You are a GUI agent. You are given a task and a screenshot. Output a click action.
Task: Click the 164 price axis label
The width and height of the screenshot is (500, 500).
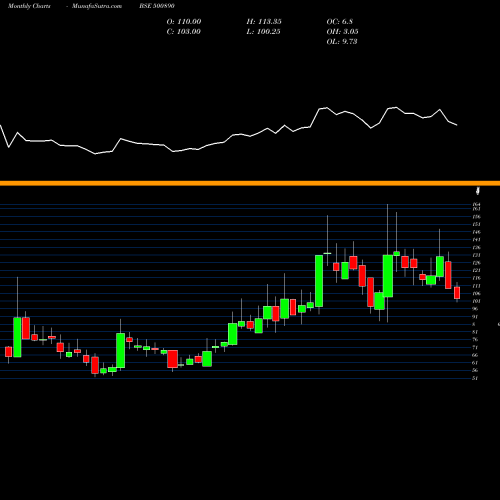[x=477, y=204]
